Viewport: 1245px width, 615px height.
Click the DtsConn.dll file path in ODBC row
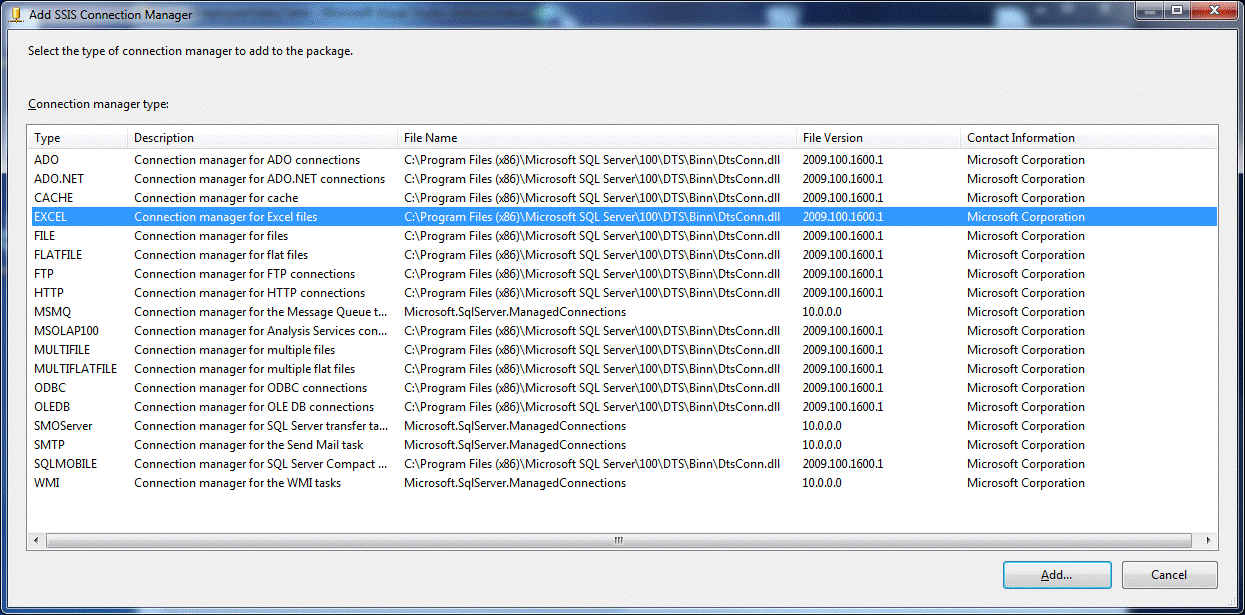[x=592, y=388]
